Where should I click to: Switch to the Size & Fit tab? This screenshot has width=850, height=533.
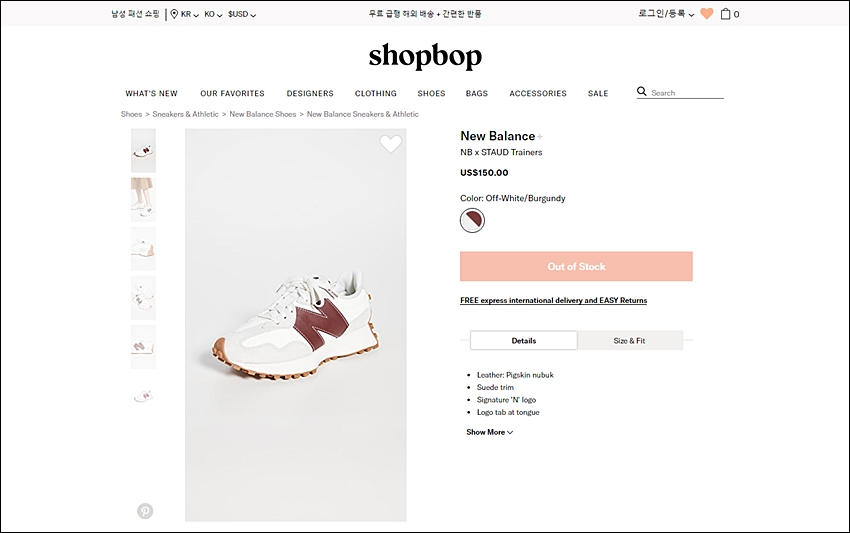pos(629,341)
